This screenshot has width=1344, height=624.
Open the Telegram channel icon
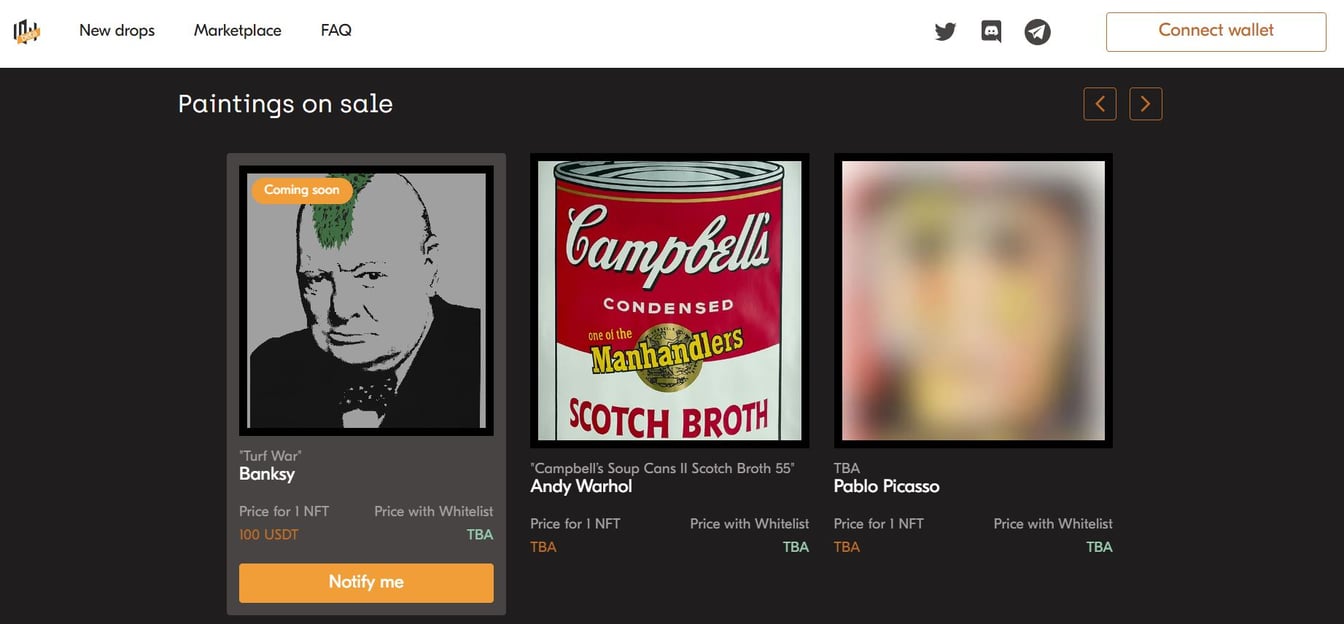1037,32
